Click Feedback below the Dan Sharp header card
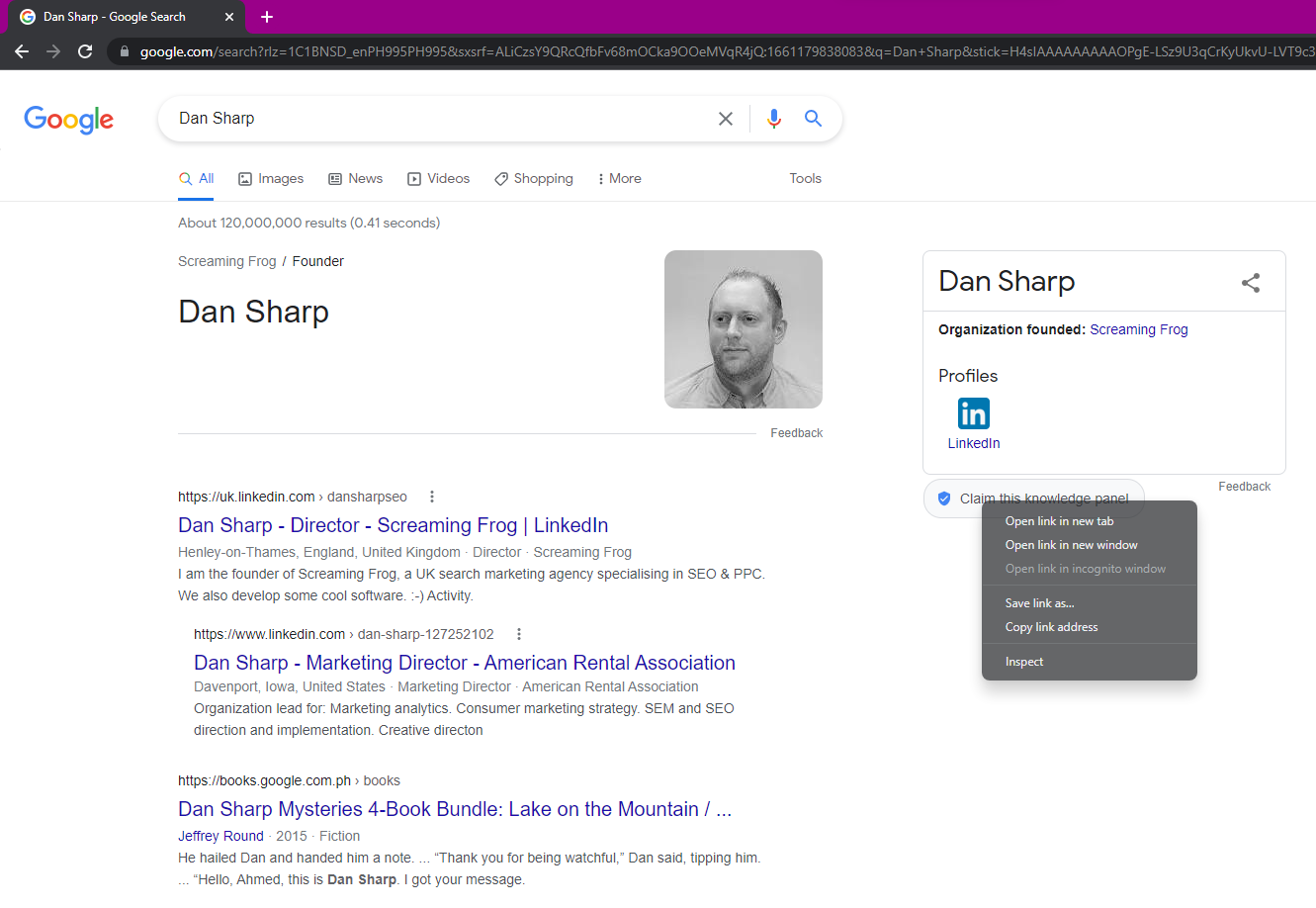Screen dimensions: 1316x908 [x=797, y=433]
